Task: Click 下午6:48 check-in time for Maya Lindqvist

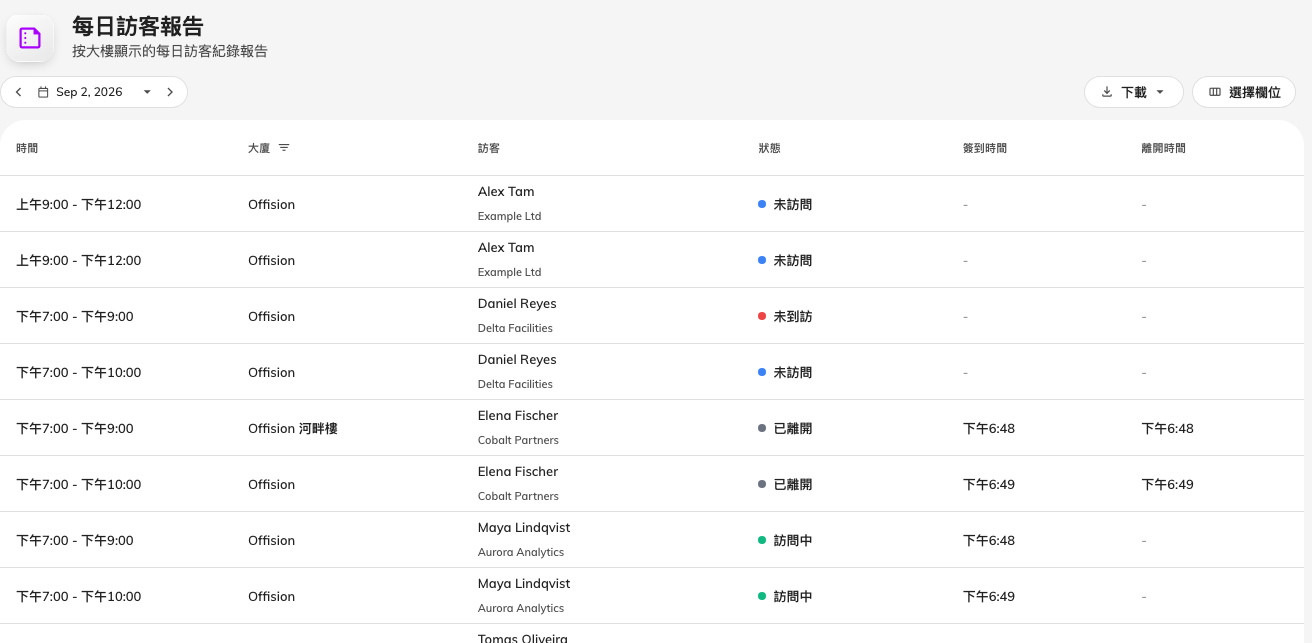Action: click(989, 540)
